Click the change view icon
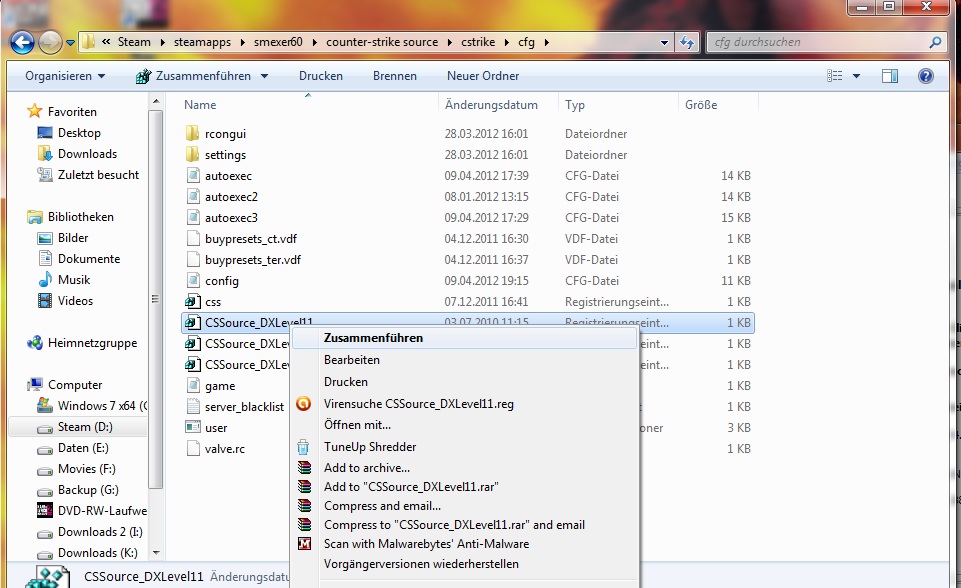The image size is (961, 588). click(834, 76)
